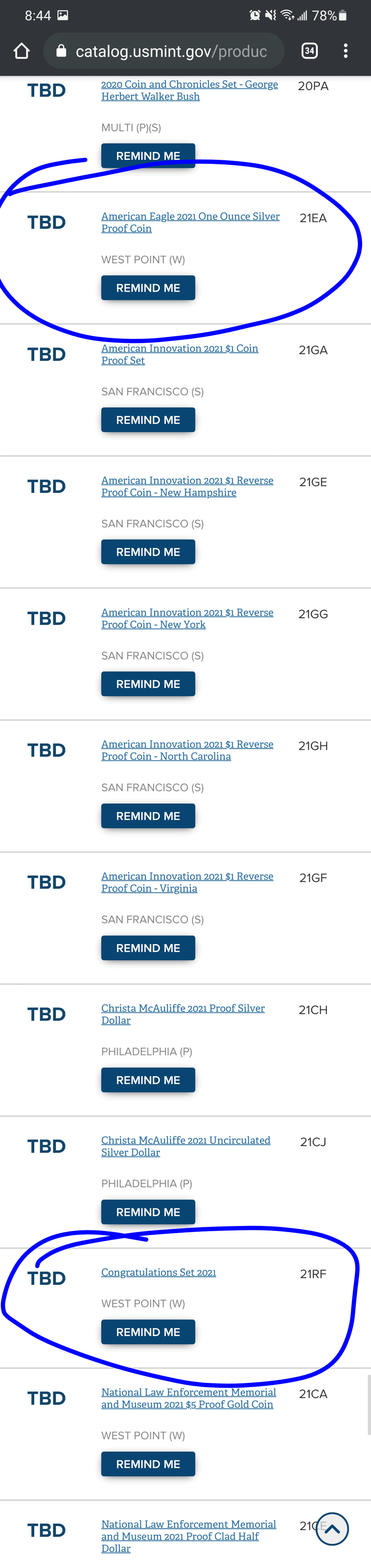Tap the catalog.usmint.gov address bar
Viewport: 371px width, 1568px height.
[x=164, y=51]
